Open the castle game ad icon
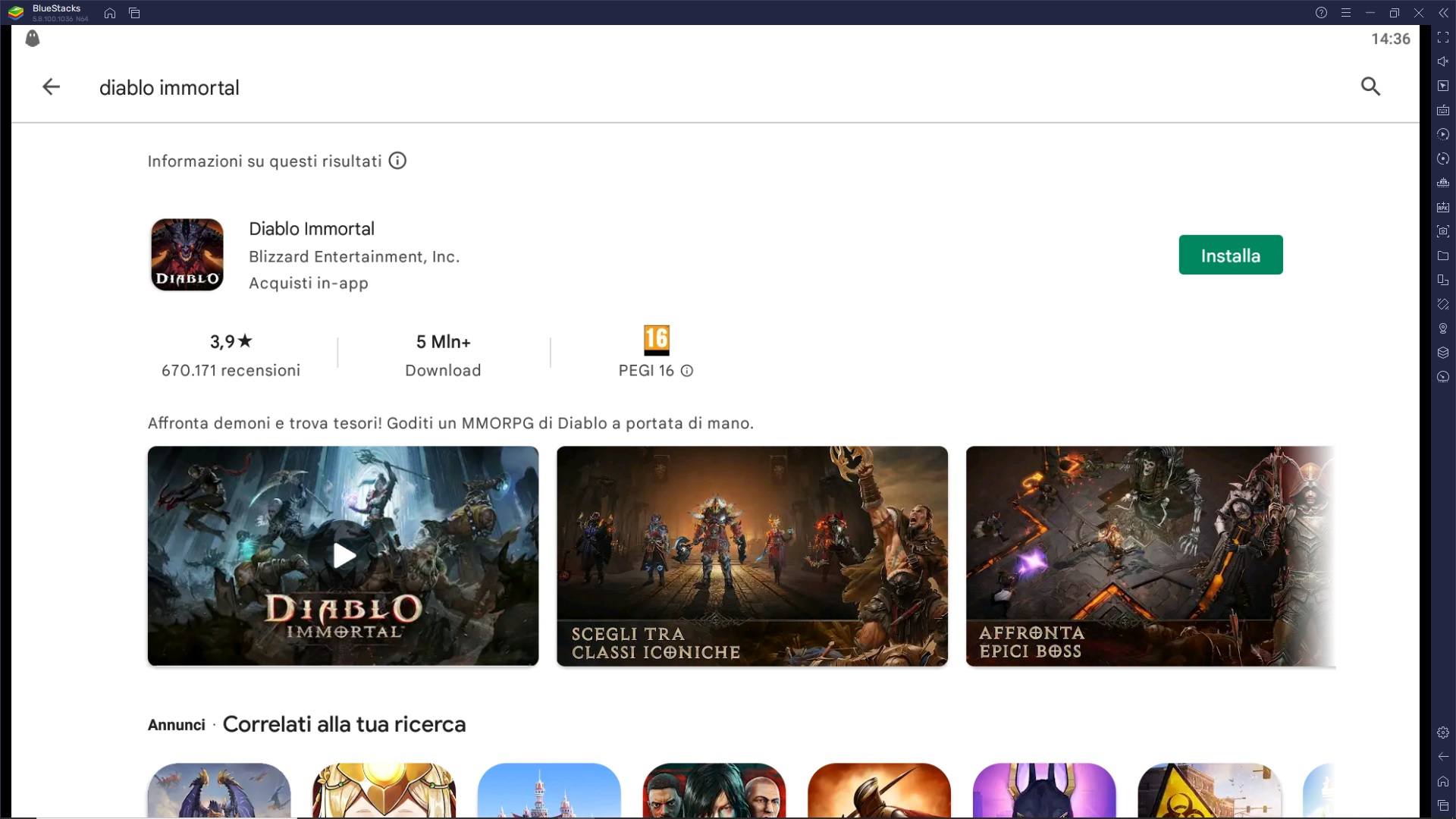The height and width of the screenshot is (819, 1456). click(x=549, y=790)
